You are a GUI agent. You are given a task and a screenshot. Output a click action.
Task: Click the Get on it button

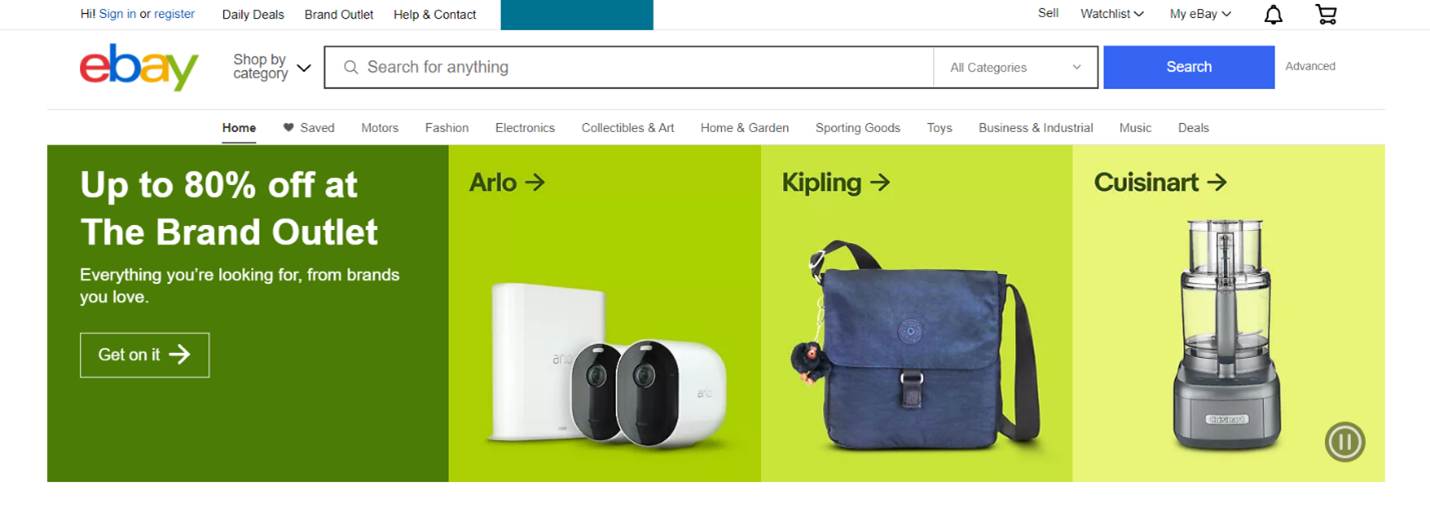145,355
